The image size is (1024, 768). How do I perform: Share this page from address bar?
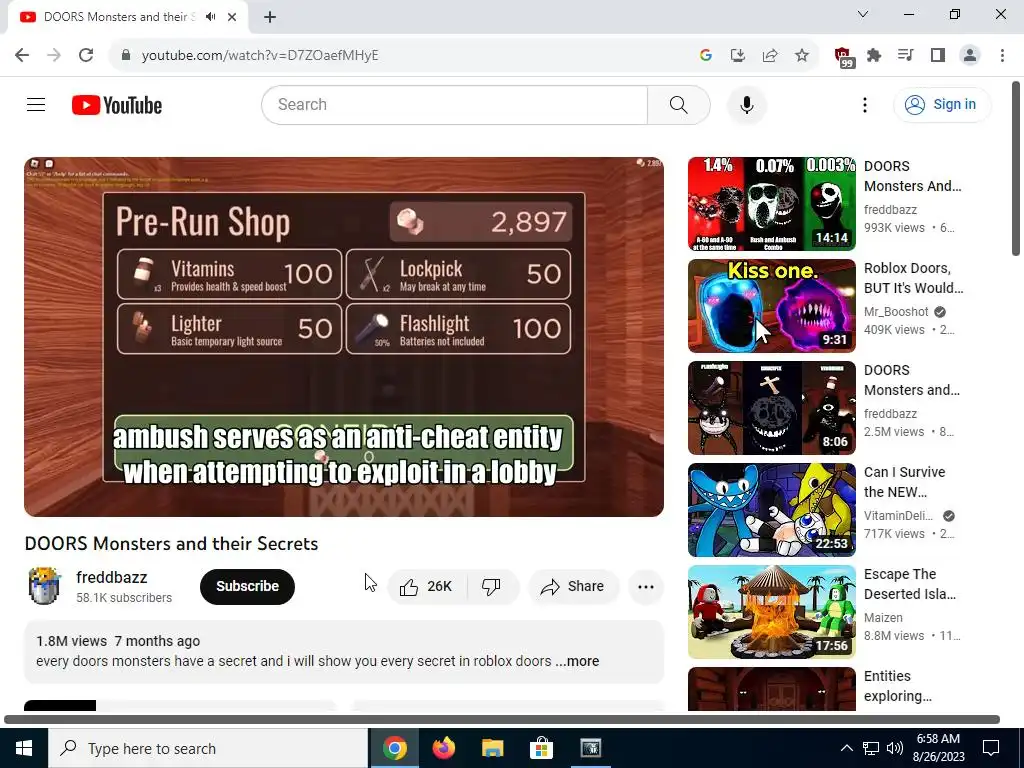tap(769, 55)
